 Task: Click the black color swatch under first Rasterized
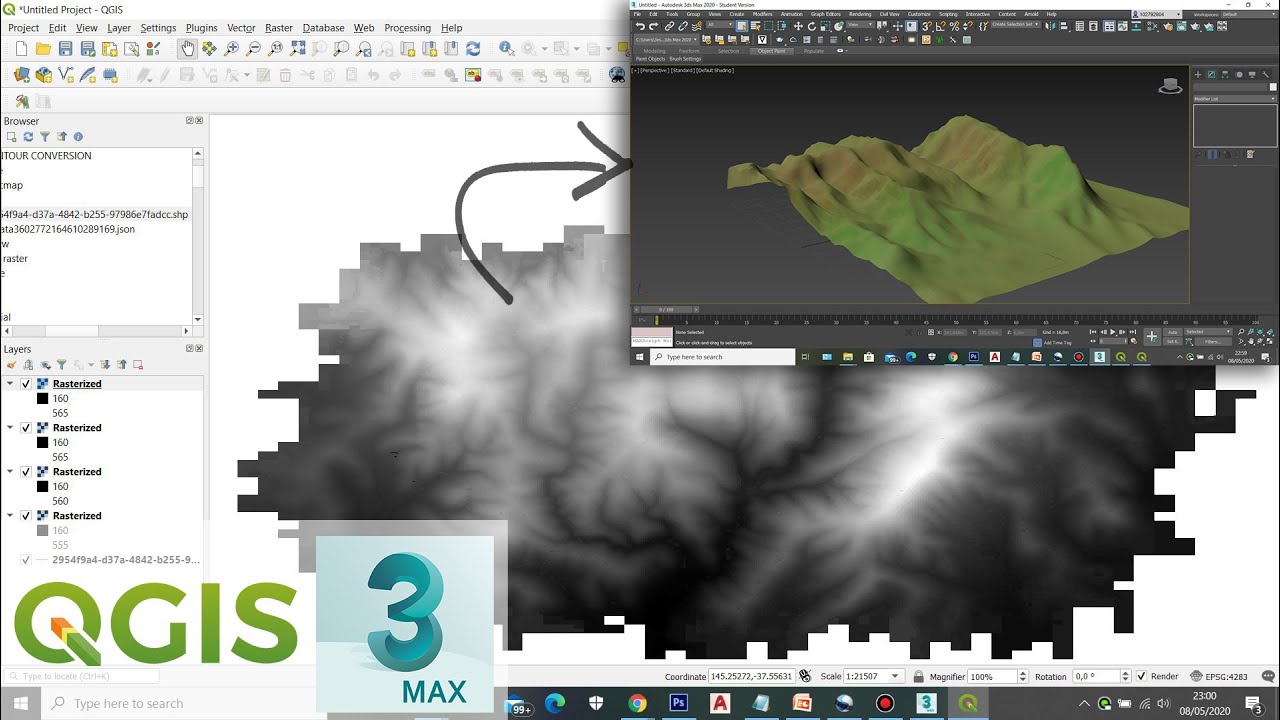coord(43,399)
